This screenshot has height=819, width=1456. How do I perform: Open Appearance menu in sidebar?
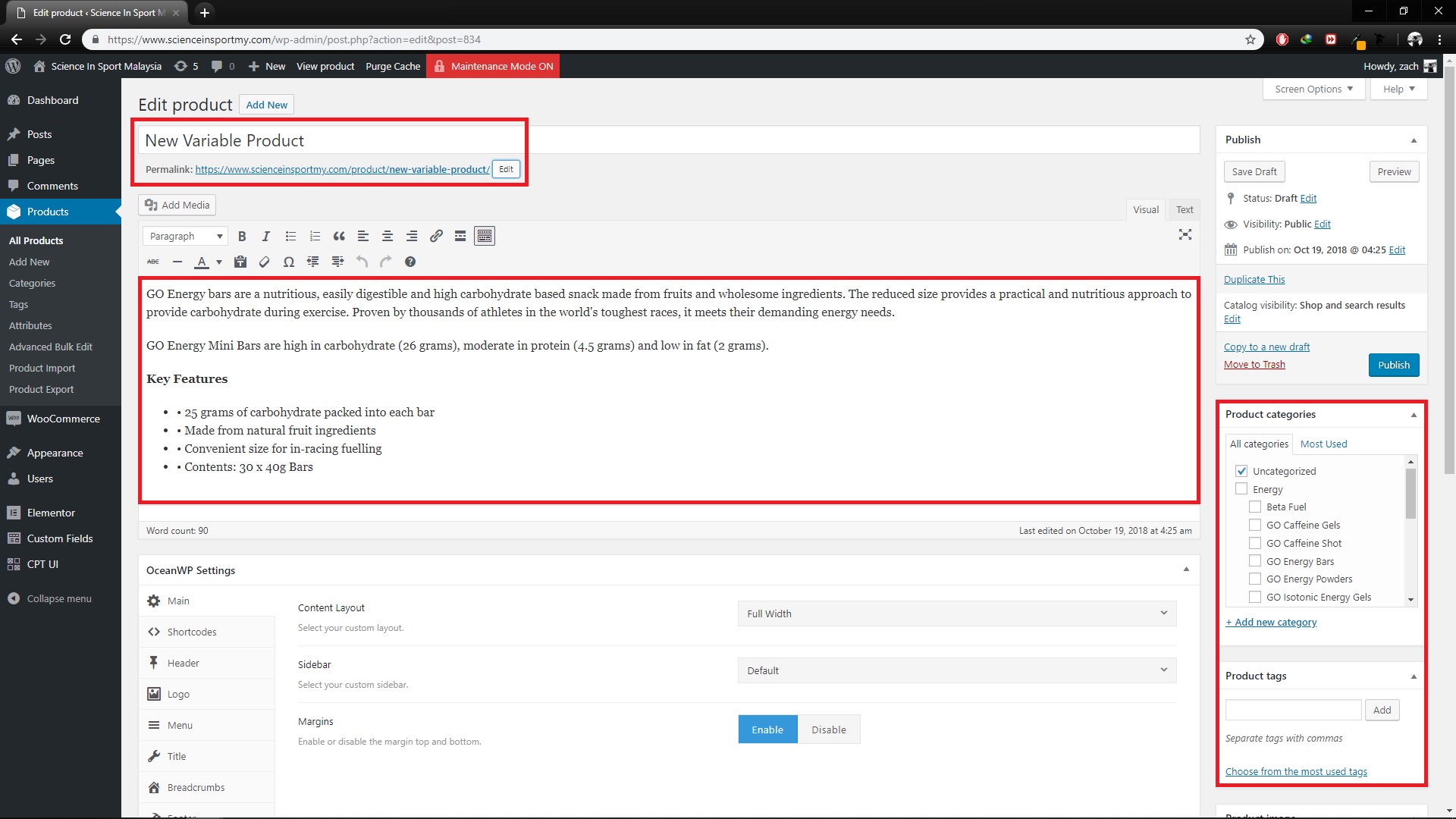point(61,453)
